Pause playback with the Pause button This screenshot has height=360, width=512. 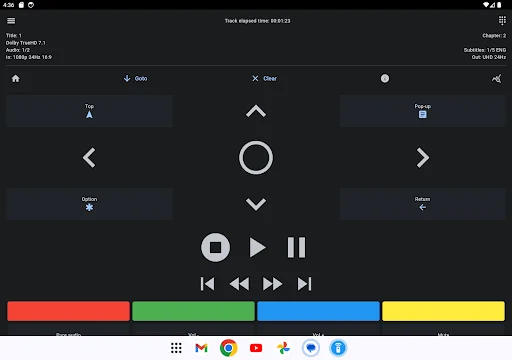click(296, 247)
